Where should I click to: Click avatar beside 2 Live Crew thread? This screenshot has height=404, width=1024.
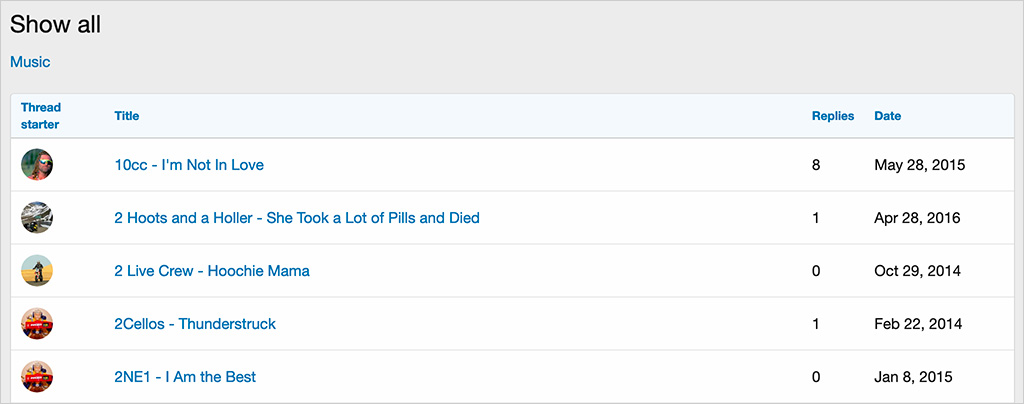pyautogui.click(x=37, y=270)
